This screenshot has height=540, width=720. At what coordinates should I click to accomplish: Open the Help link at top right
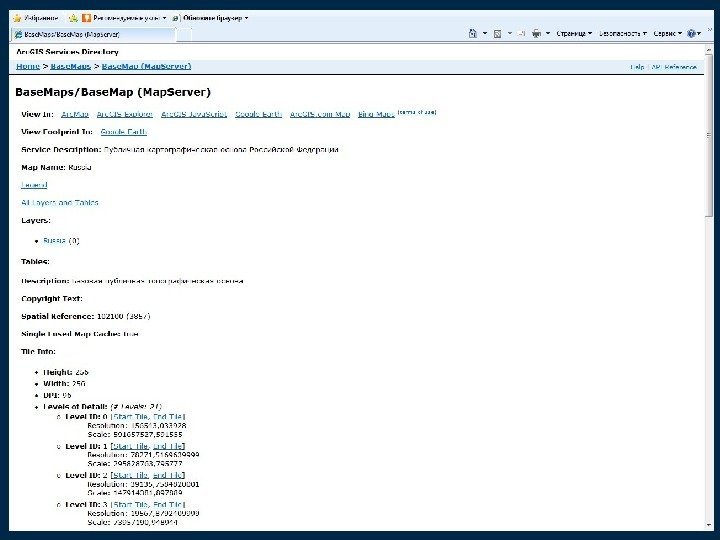637,67
